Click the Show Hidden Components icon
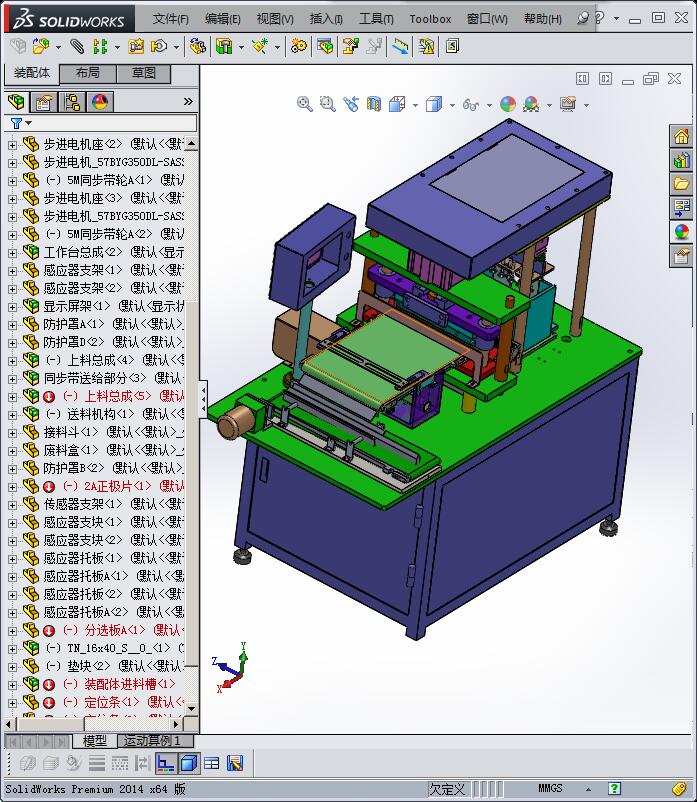Image resolution: width=697 pixels, height=802 pixels. coord(197,47)
